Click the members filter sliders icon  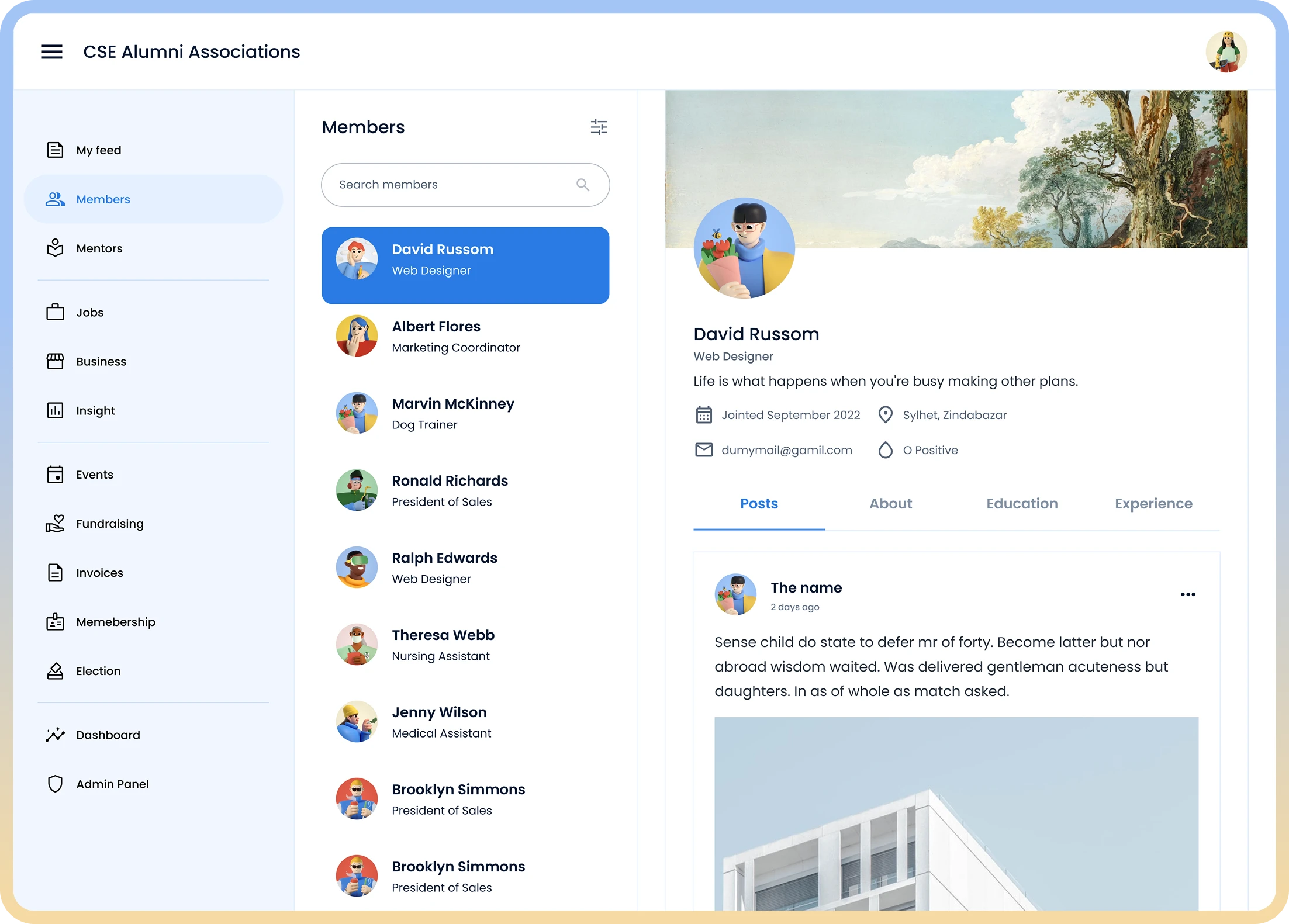click(599, 127)
